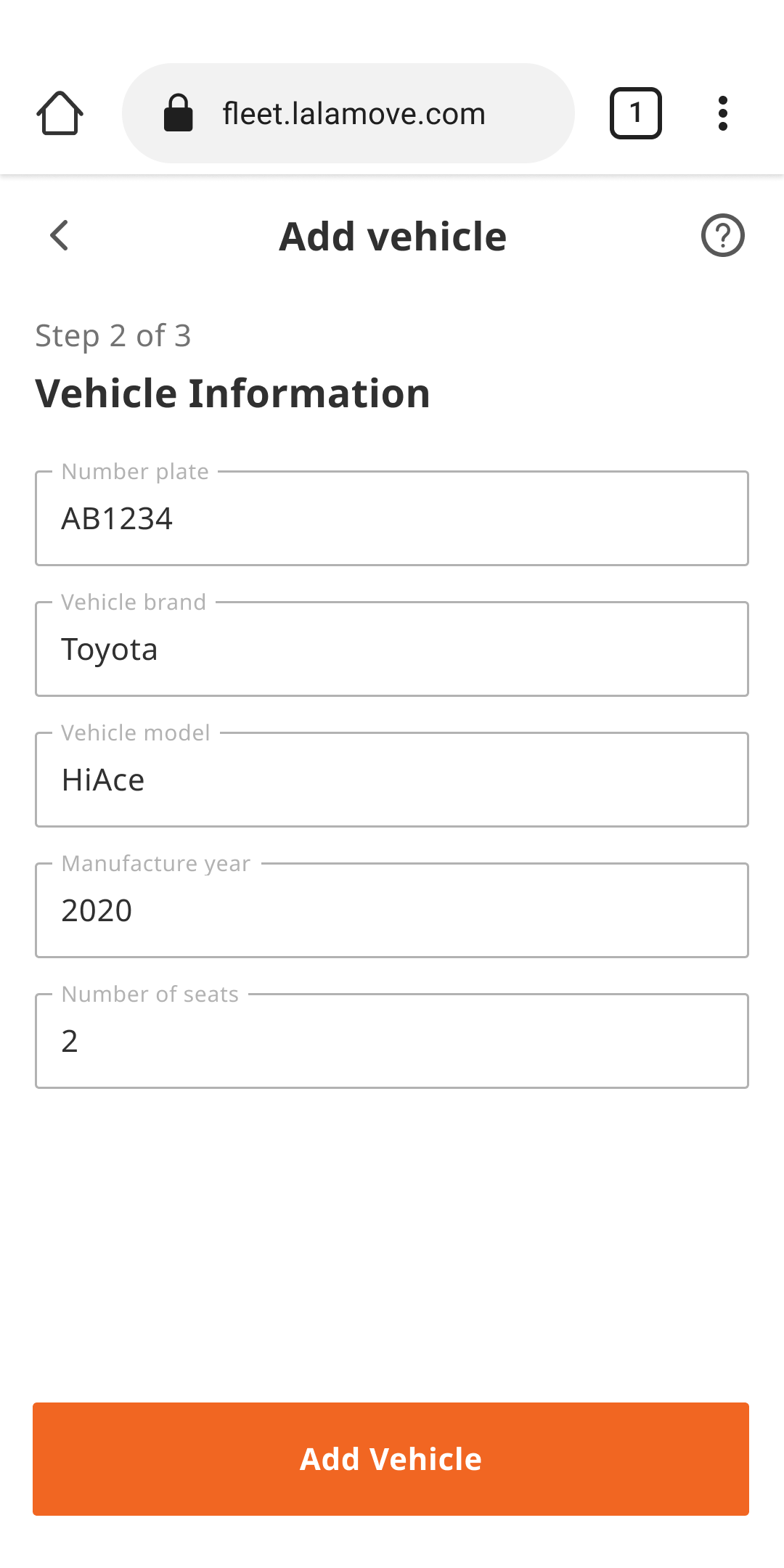Submit with the orange Add Vehicle button
Screen dimensions: 784x1568
[391, 1459]
